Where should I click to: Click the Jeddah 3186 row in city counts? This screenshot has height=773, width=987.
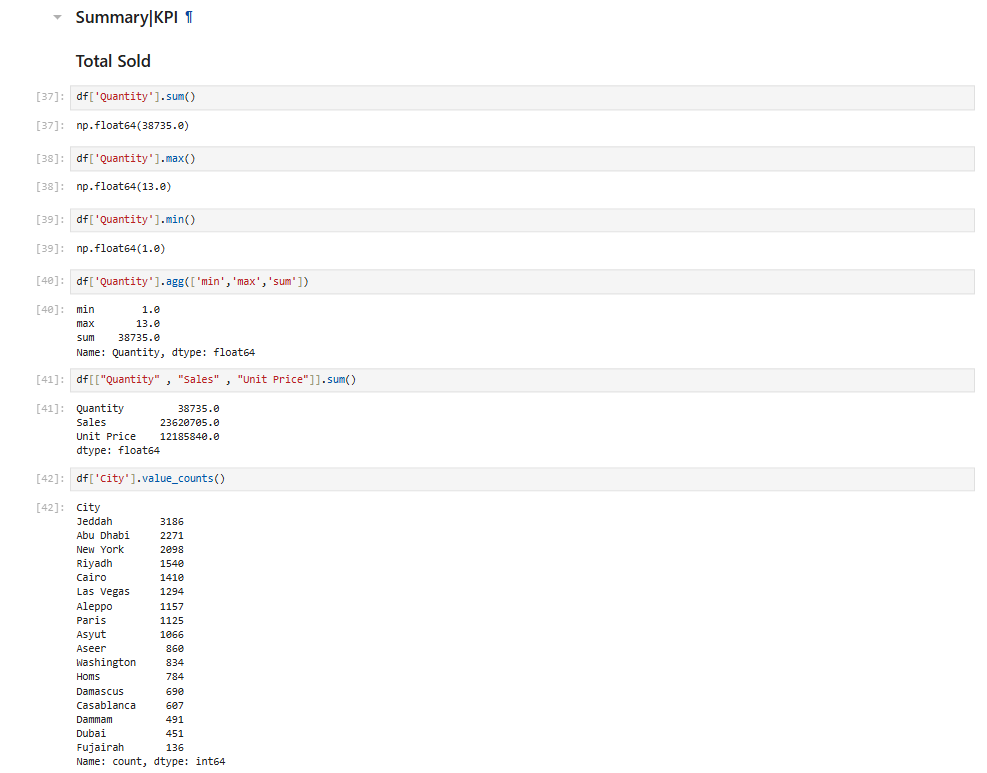coord(129,522)
